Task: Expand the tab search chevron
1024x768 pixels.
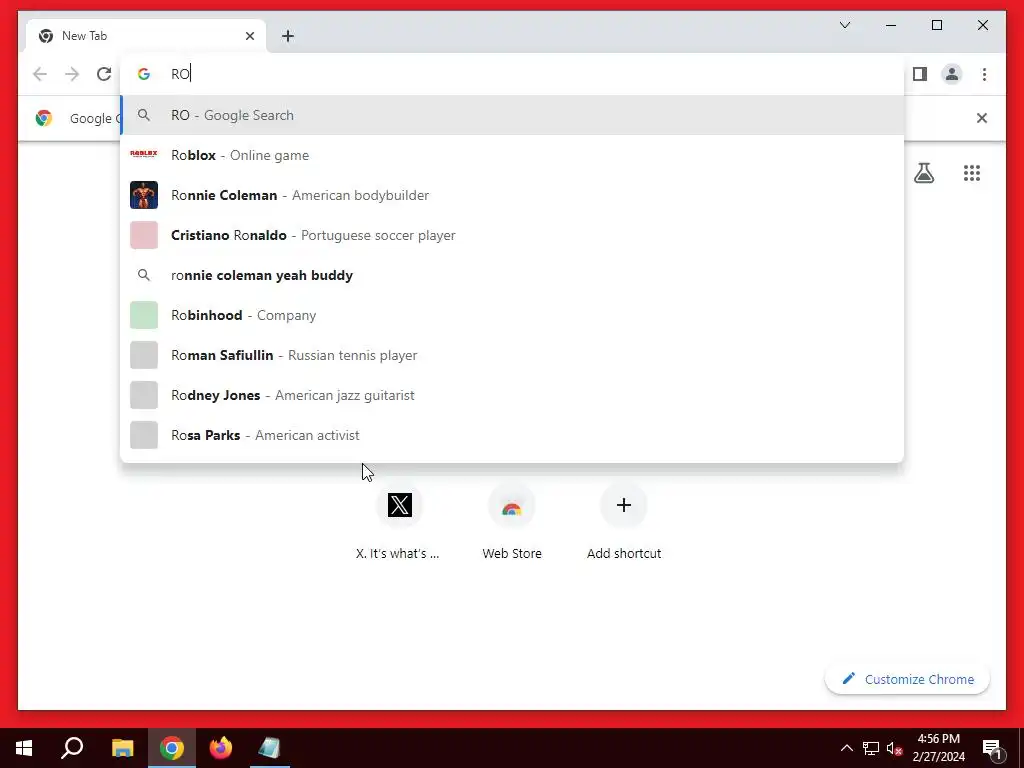Action: click(x=845, y=25)
